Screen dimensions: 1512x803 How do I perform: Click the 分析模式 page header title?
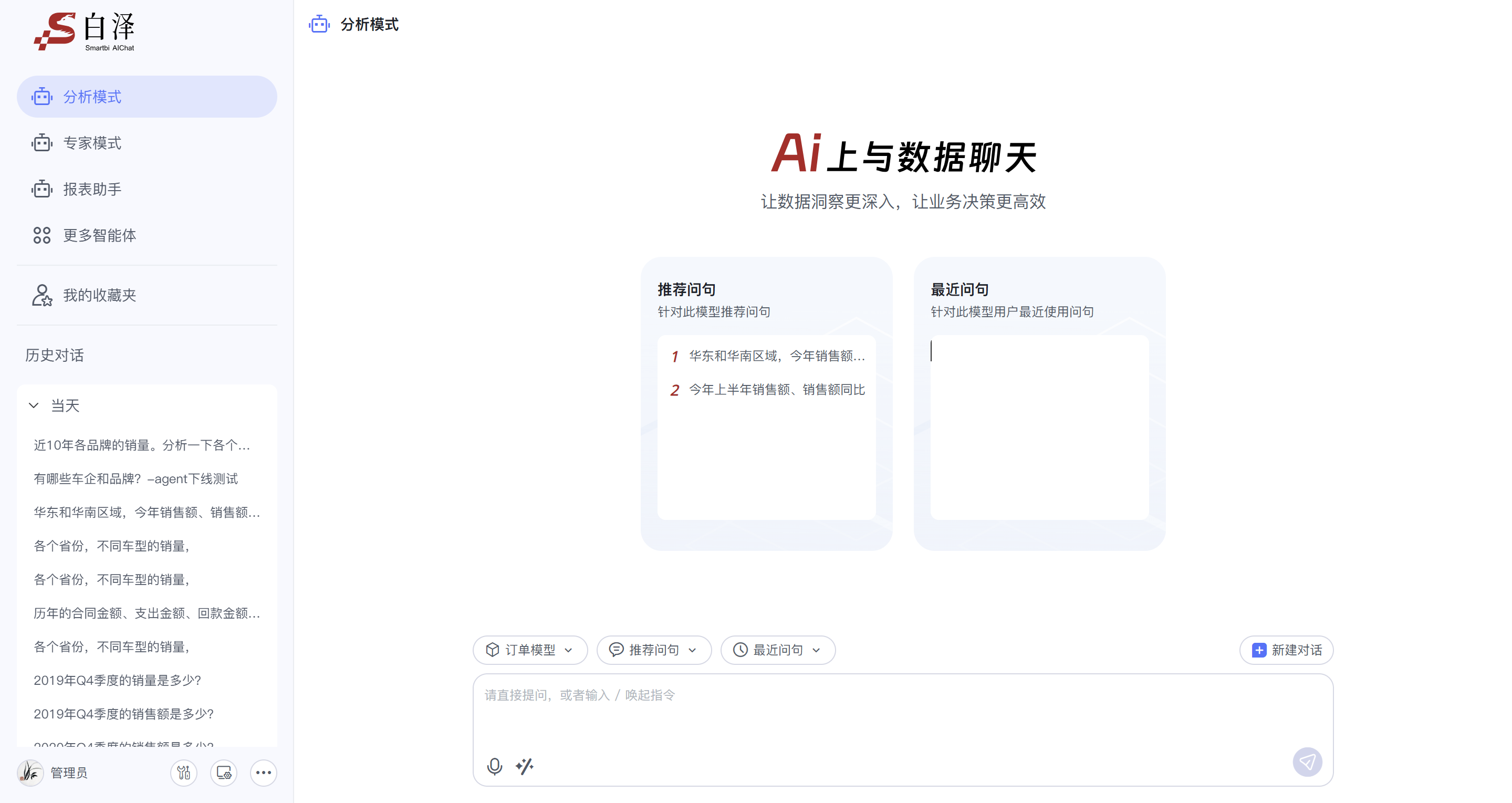pyautogui.click(x=370, y=24)
